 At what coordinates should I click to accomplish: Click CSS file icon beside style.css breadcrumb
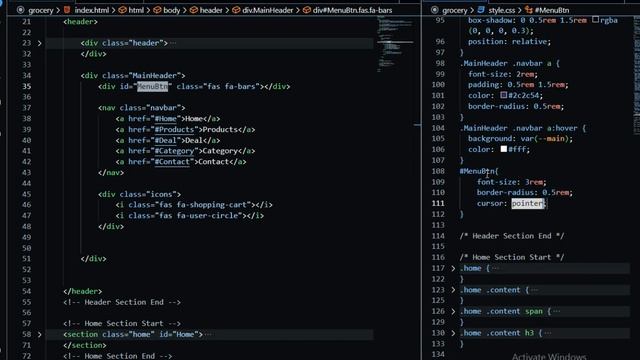point(481,10)
